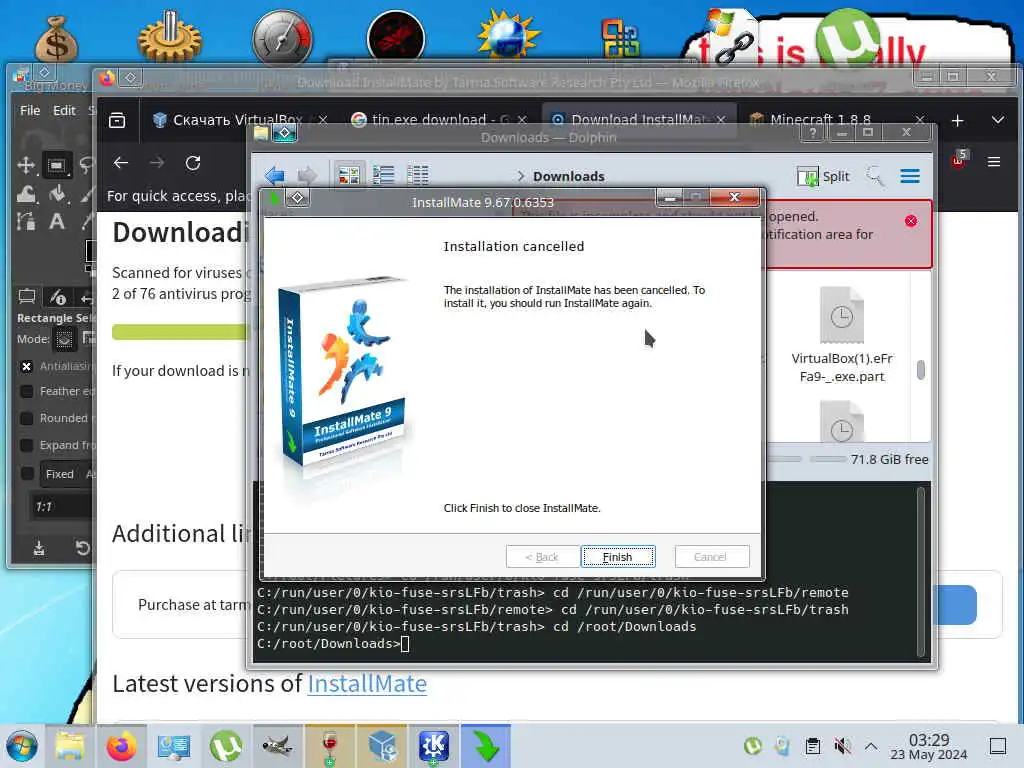Image resolution: width=1024 pixels, height=768 pixels.
Task: Enable Rounded corners checkbox in GIMP
Action: [26, 418]
